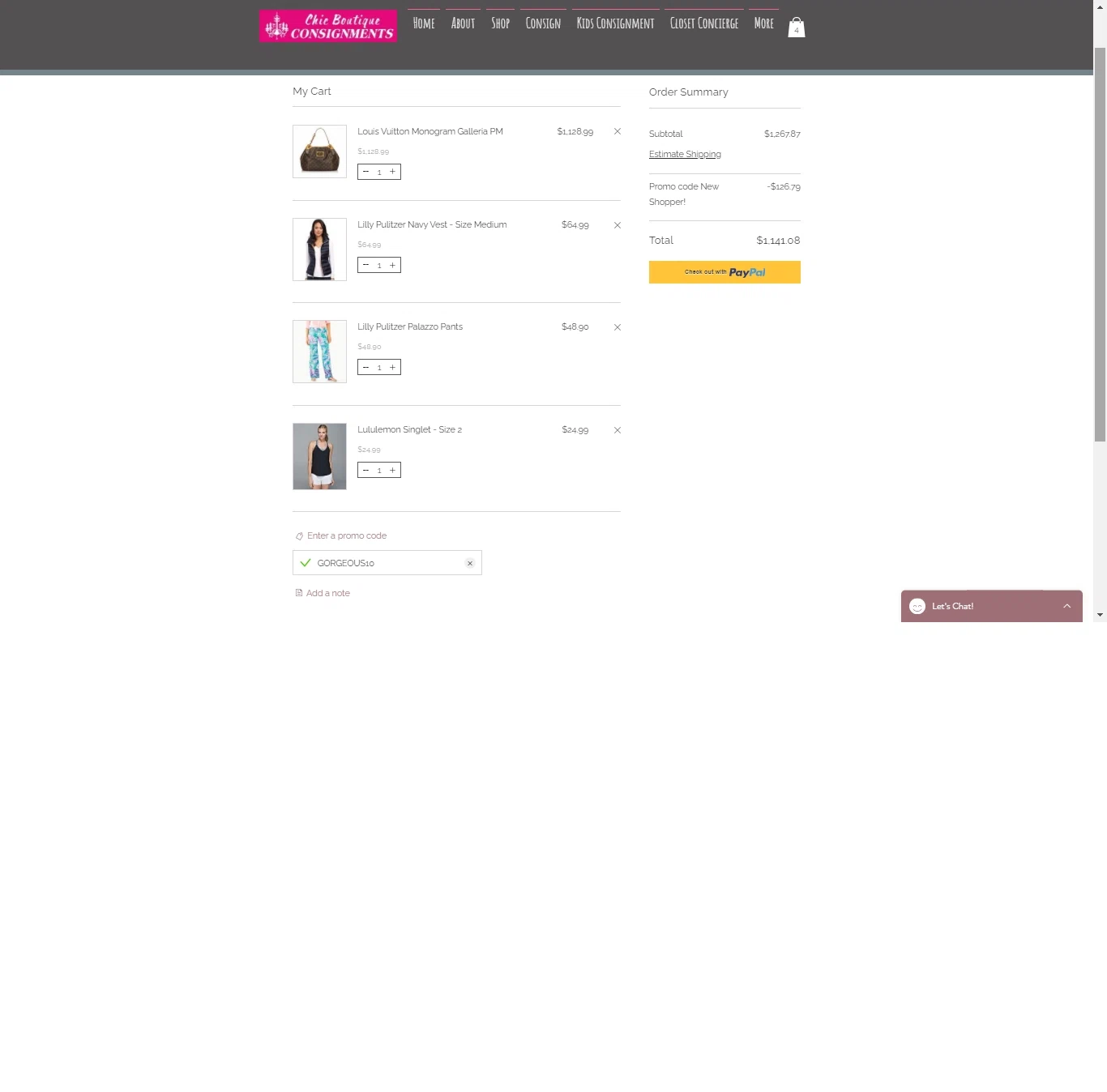The image size is (1107, 1092).
Task: Increase quantity of Lululemon Singlet
Action: pos(393,470)
